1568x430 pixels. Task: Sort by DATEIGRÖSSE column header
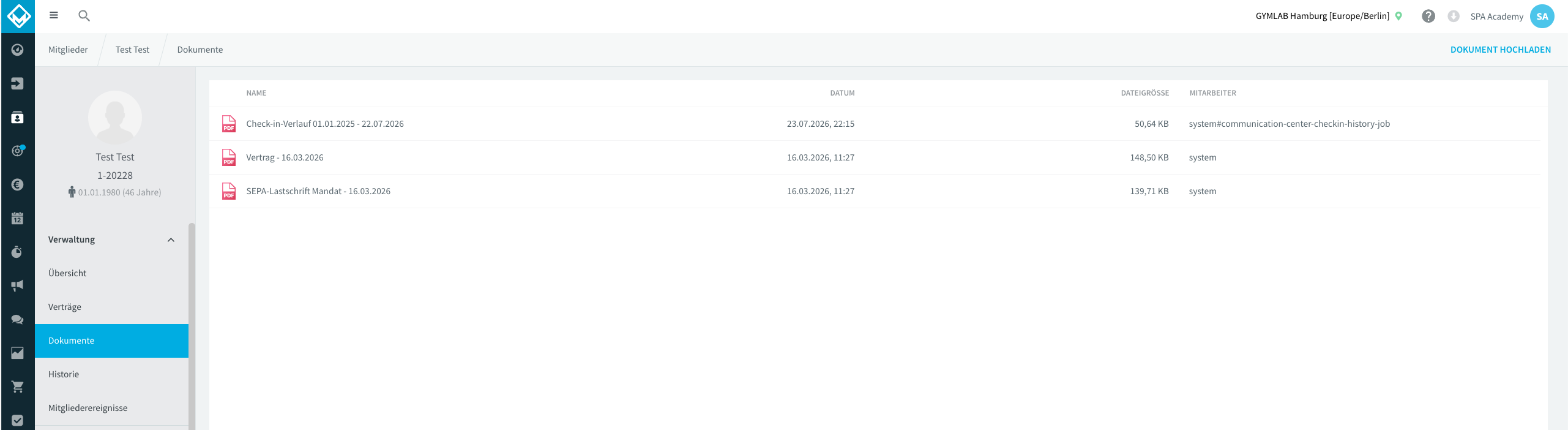coord(1144,93)
